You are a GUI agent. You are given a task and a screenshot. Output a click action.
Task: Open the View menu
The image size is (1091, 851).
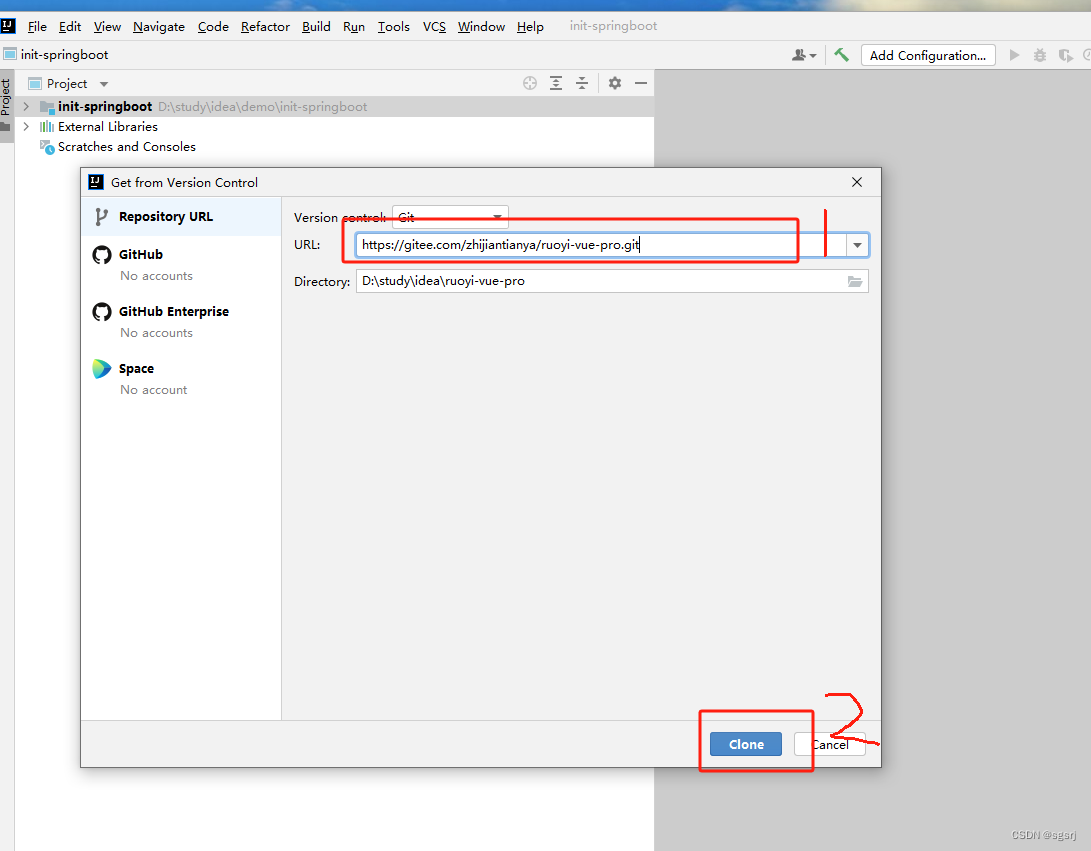click(107, 26)
